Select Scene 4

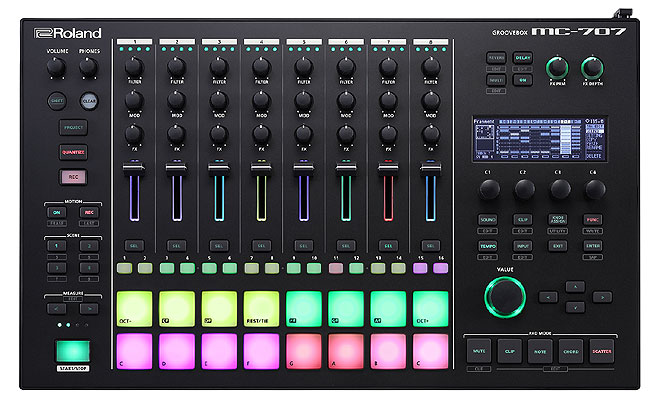(x=89, y=268)
